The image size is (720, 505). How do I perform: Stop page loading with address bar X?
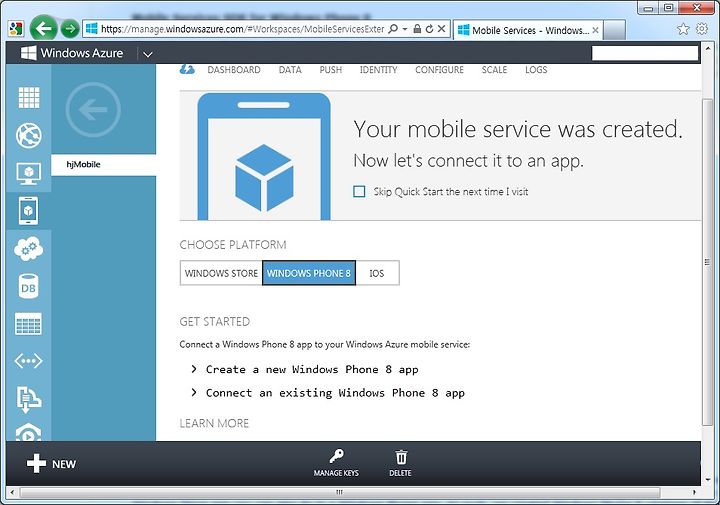coord(441,29)
